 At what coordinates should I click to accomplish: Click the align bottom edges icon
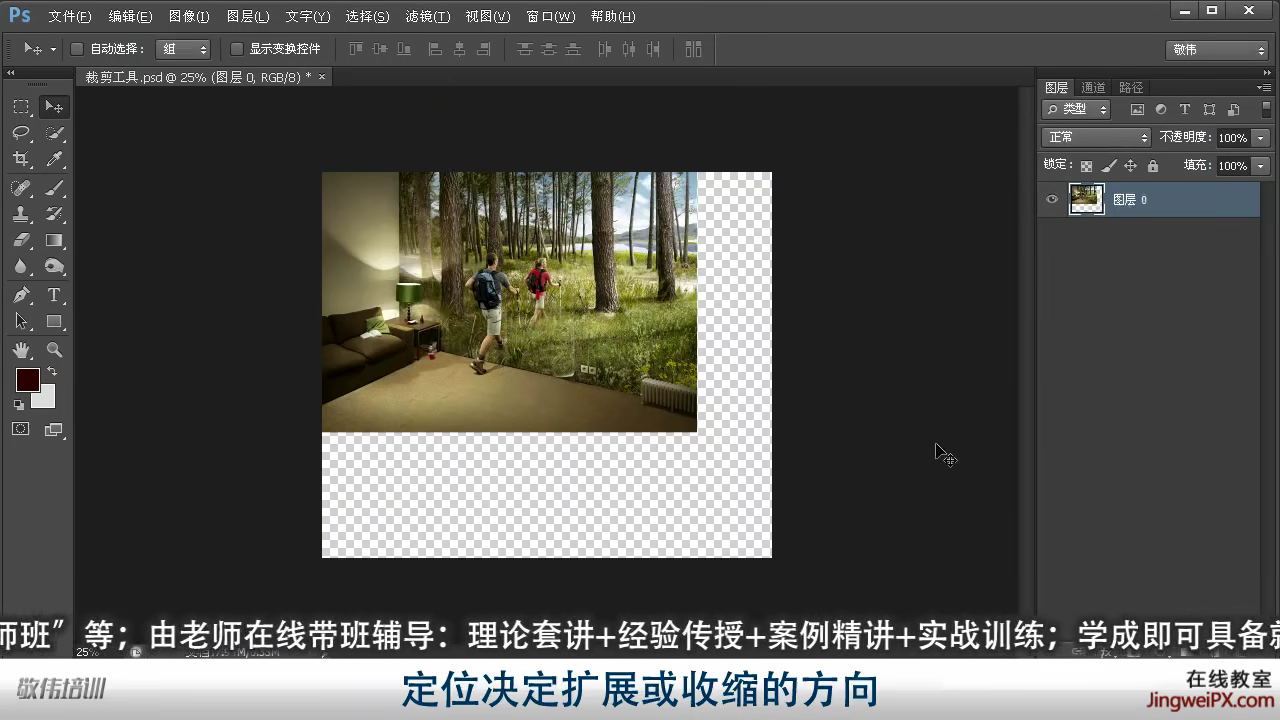[x=404, y=49]
